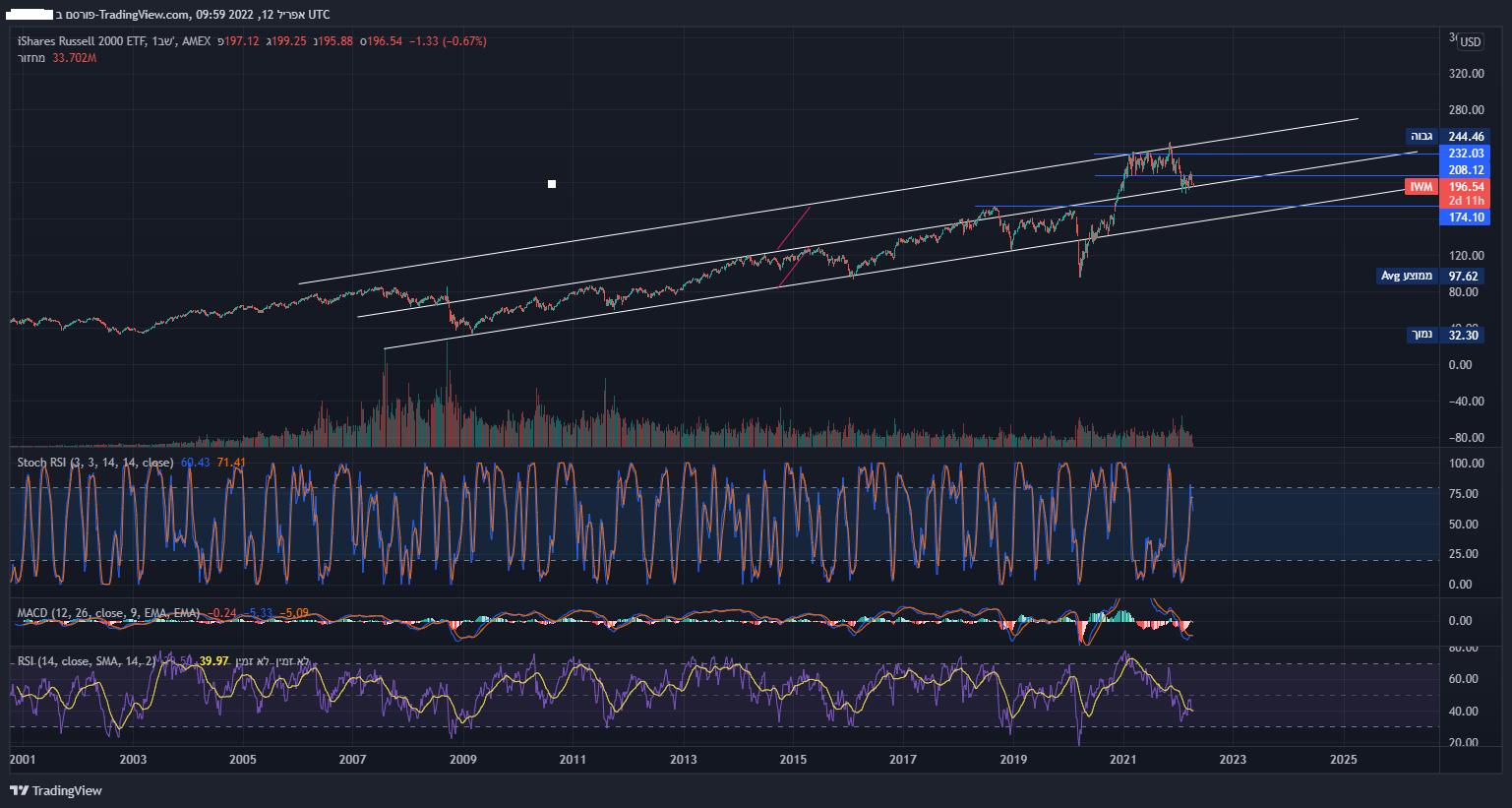
Task: Click the 32.30 low price label
Action: 1464,336
